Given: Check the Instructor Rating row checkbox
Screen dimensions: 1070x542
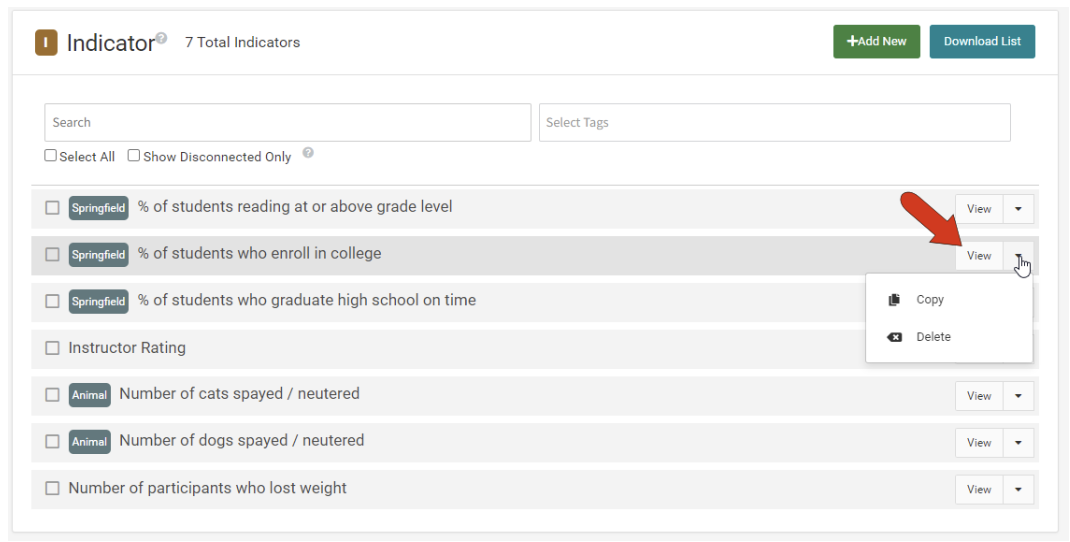Looking at the screenshot, I should (x=53, y=348).
